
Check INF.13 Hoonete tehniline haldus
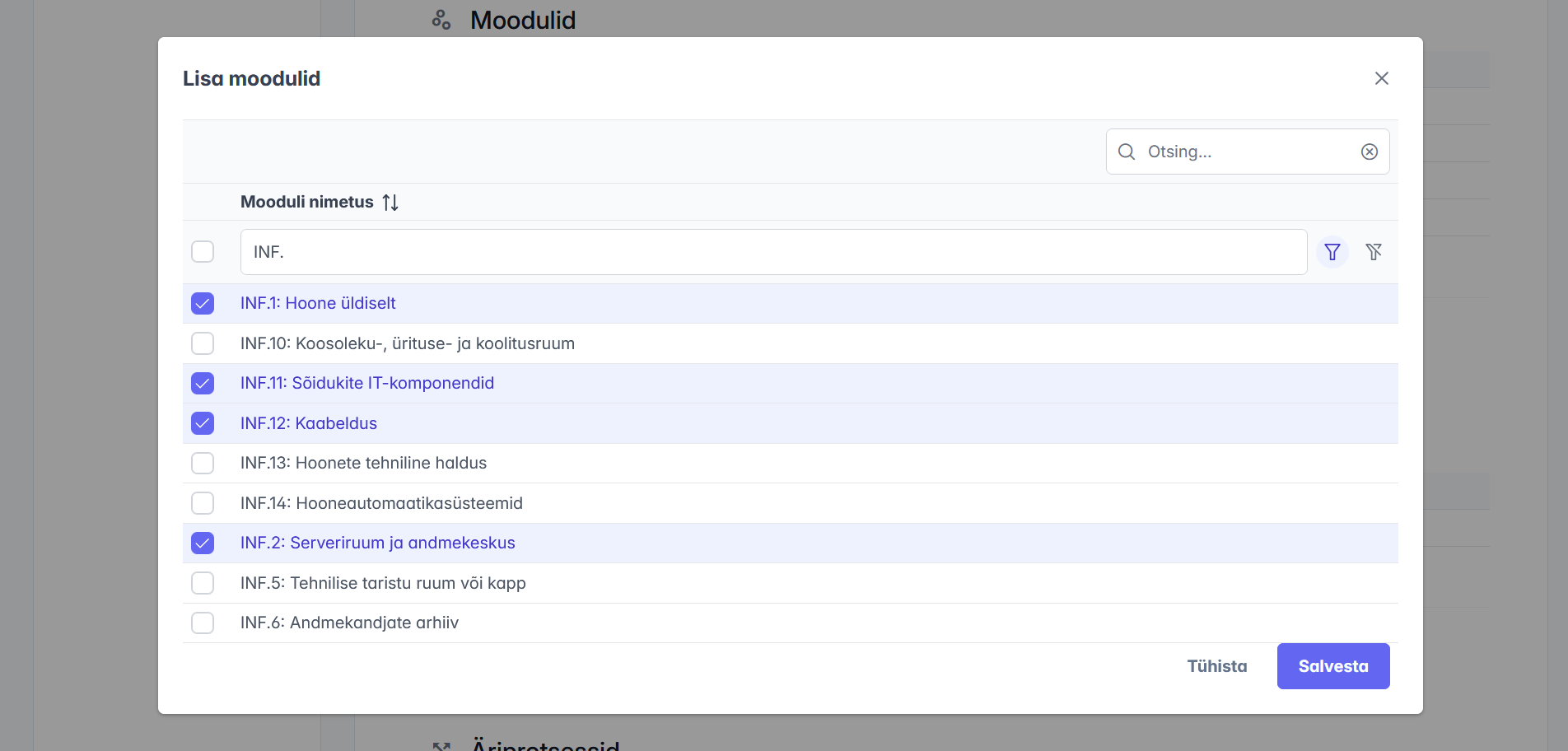coord(203,464)
